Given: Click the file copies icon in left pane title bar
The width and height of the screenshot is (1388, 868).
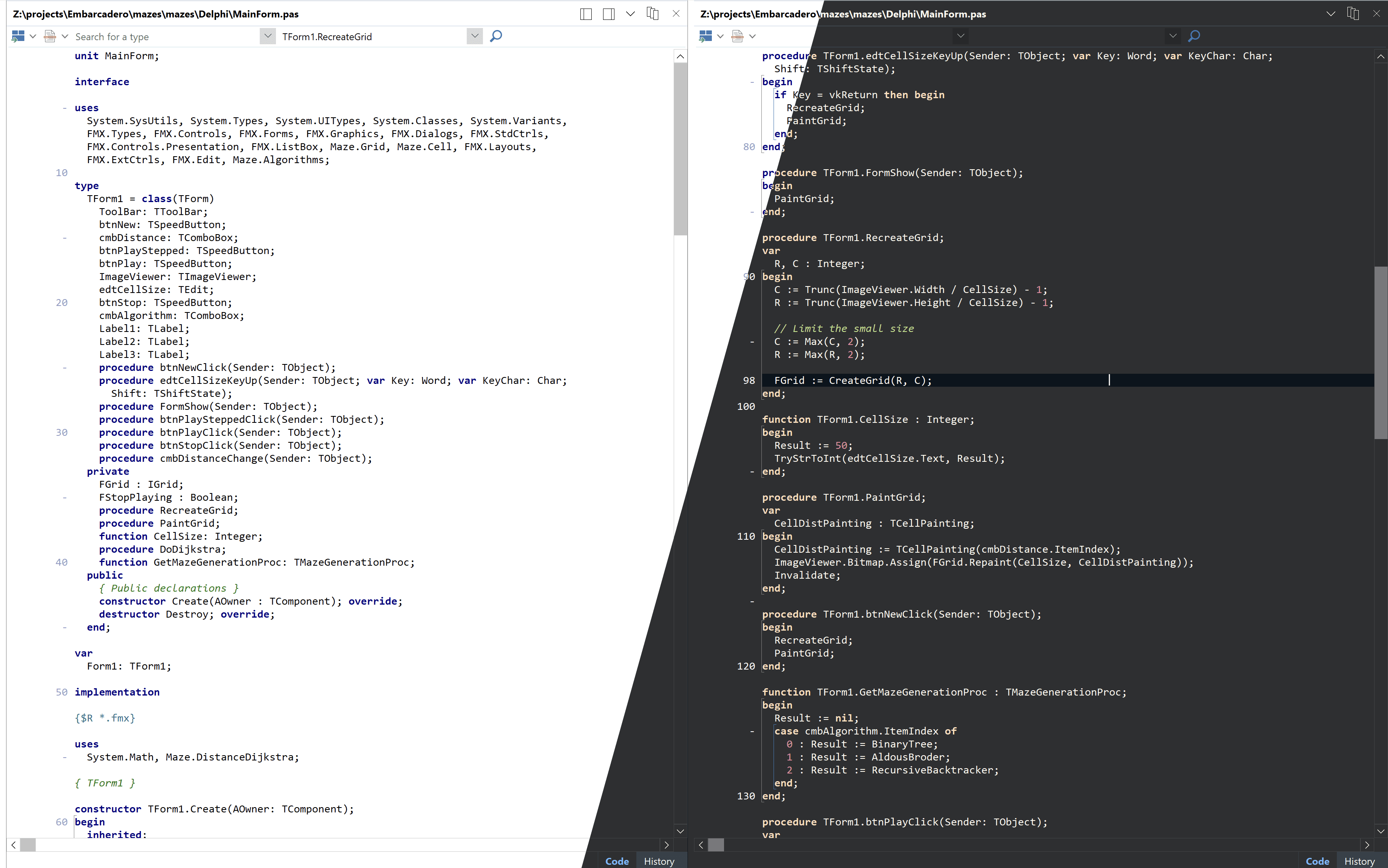Looking at the screenshot, I should click(x=653, y=13).
